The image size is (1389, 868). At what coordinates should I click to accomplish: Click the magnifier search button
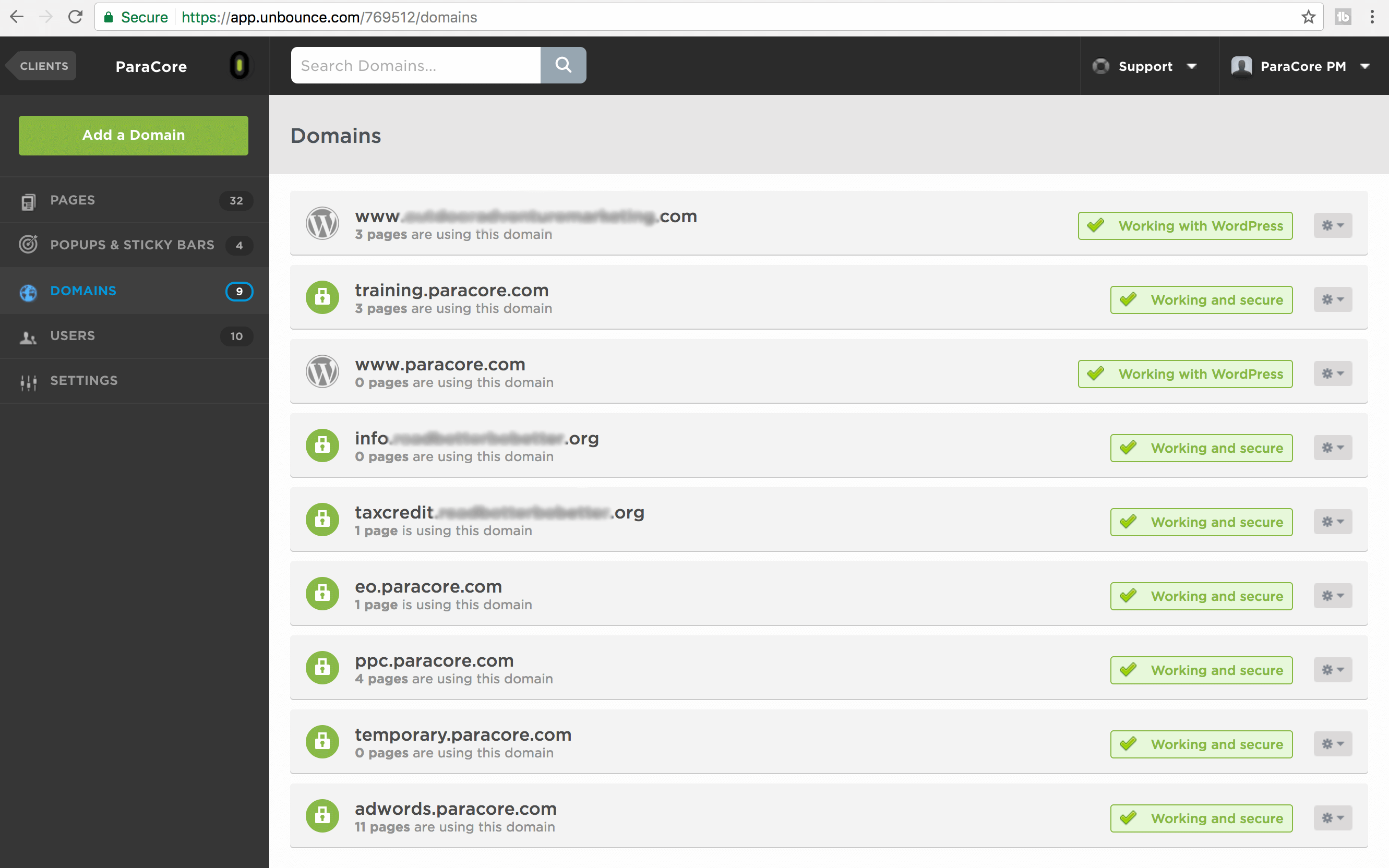pyautogui.click(x=564, y=65)
